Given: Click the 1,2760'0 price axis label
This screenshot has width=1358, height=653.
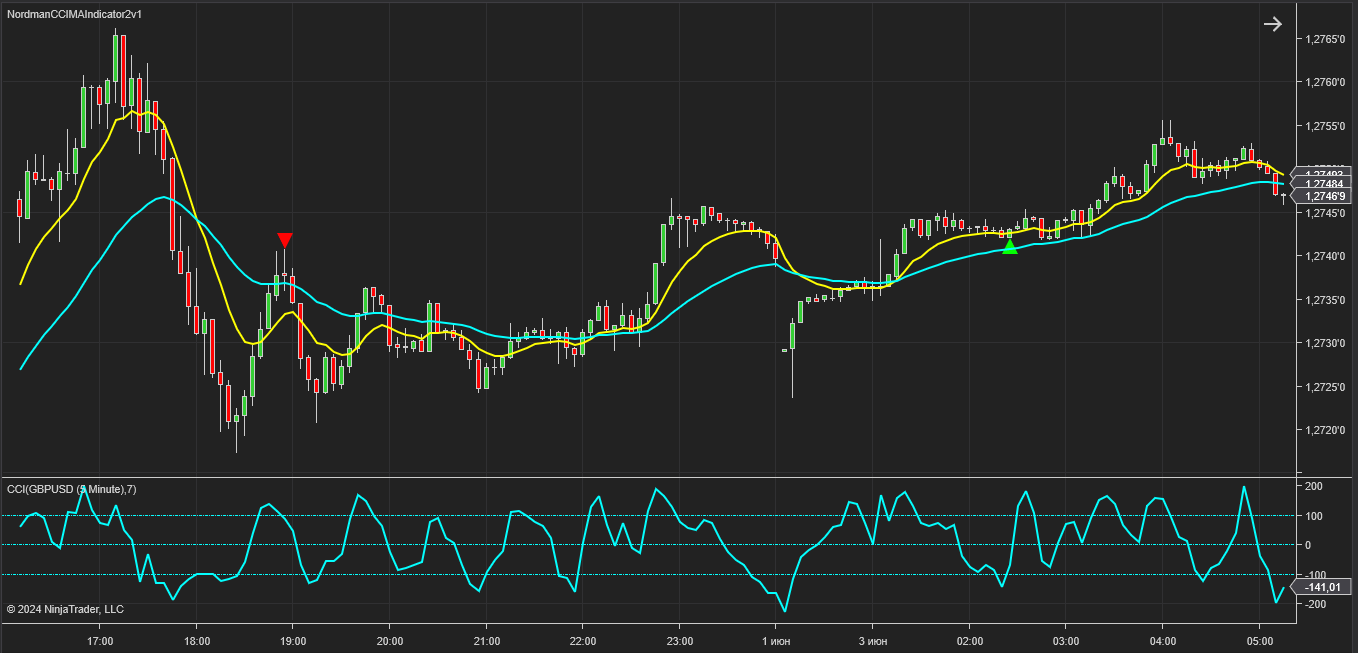Looking at the screenshot, I should coord(1324,82).
